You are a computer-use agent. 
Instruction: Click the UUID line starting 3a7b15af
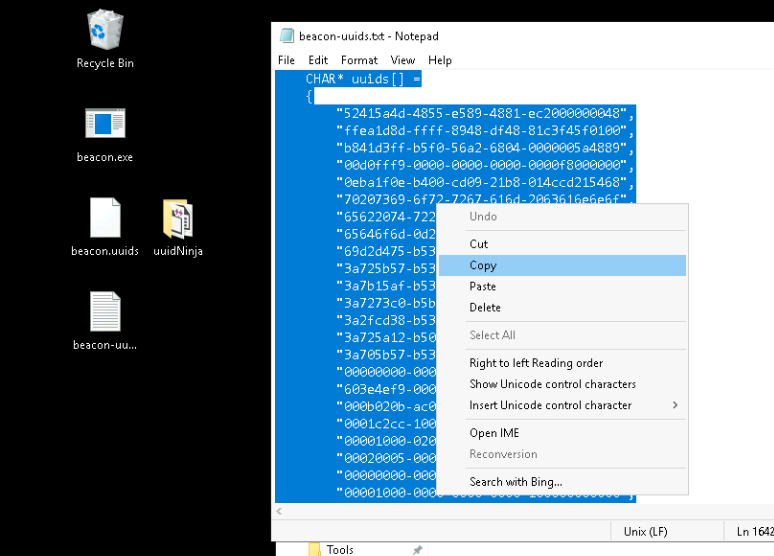coord(386,286)
